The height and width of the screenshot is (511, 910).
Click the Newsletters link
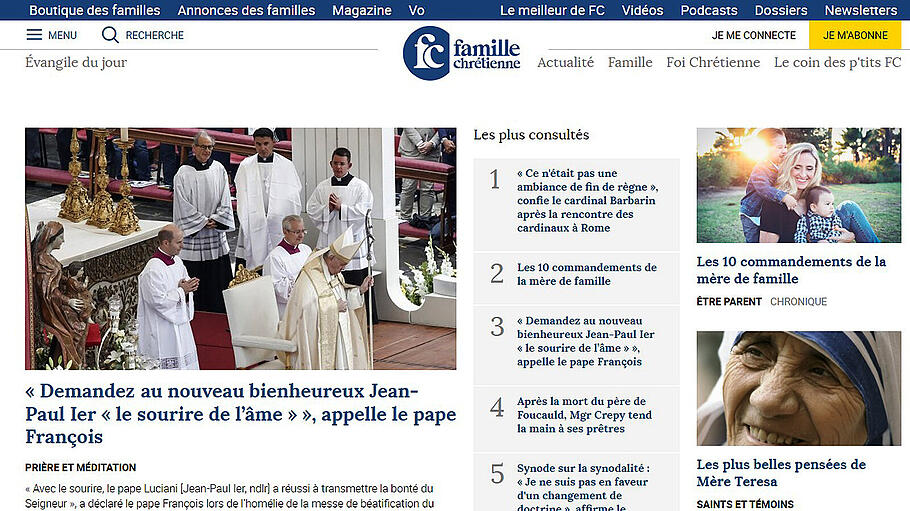860,10
